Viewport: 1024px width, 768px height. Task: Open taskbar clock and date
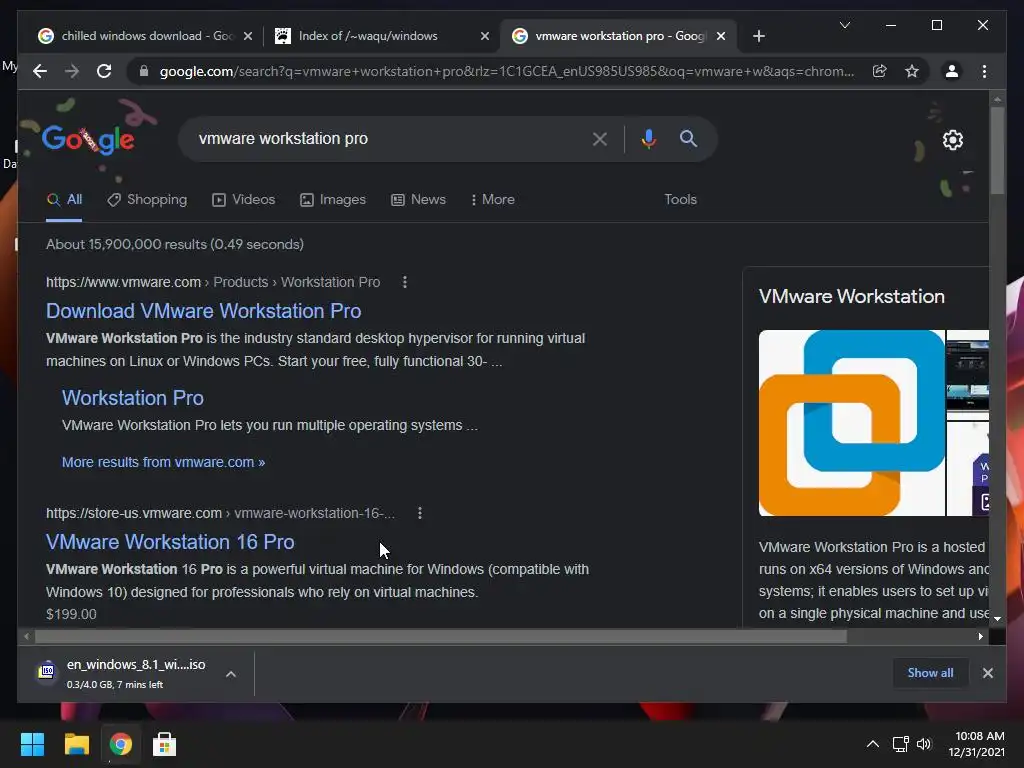[976, 744]
